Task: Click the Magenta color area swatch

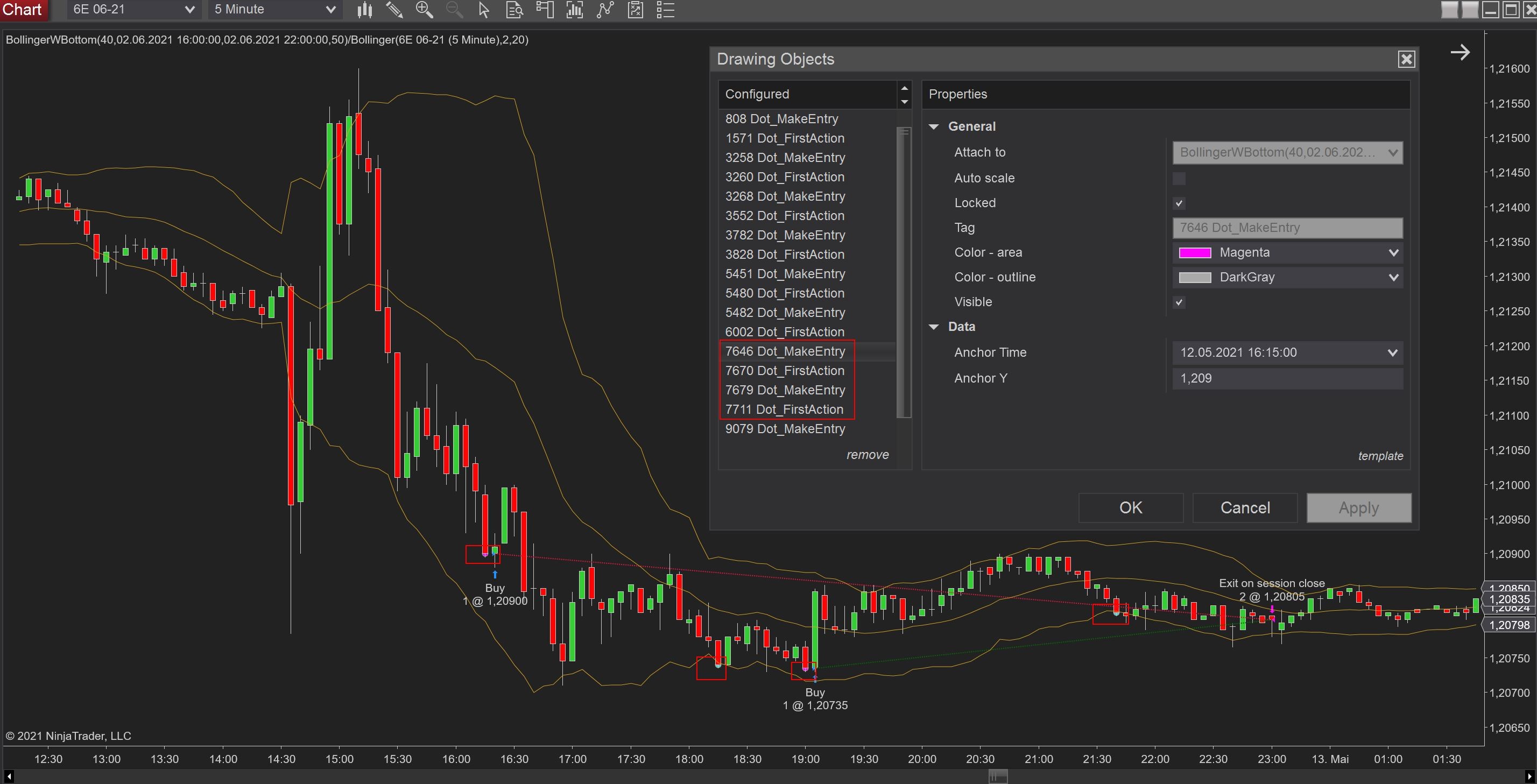Action: click(1195, 253)
